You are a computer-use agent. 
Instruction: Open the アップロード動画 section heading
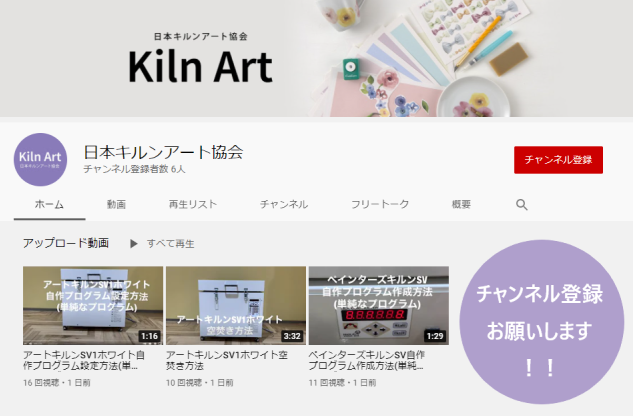[66, 243]
